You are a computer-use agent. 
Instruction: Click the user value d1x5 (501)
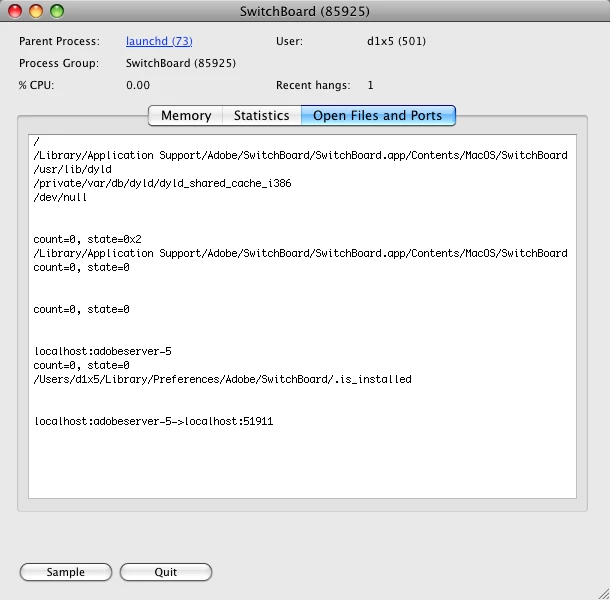coord(396,41)
